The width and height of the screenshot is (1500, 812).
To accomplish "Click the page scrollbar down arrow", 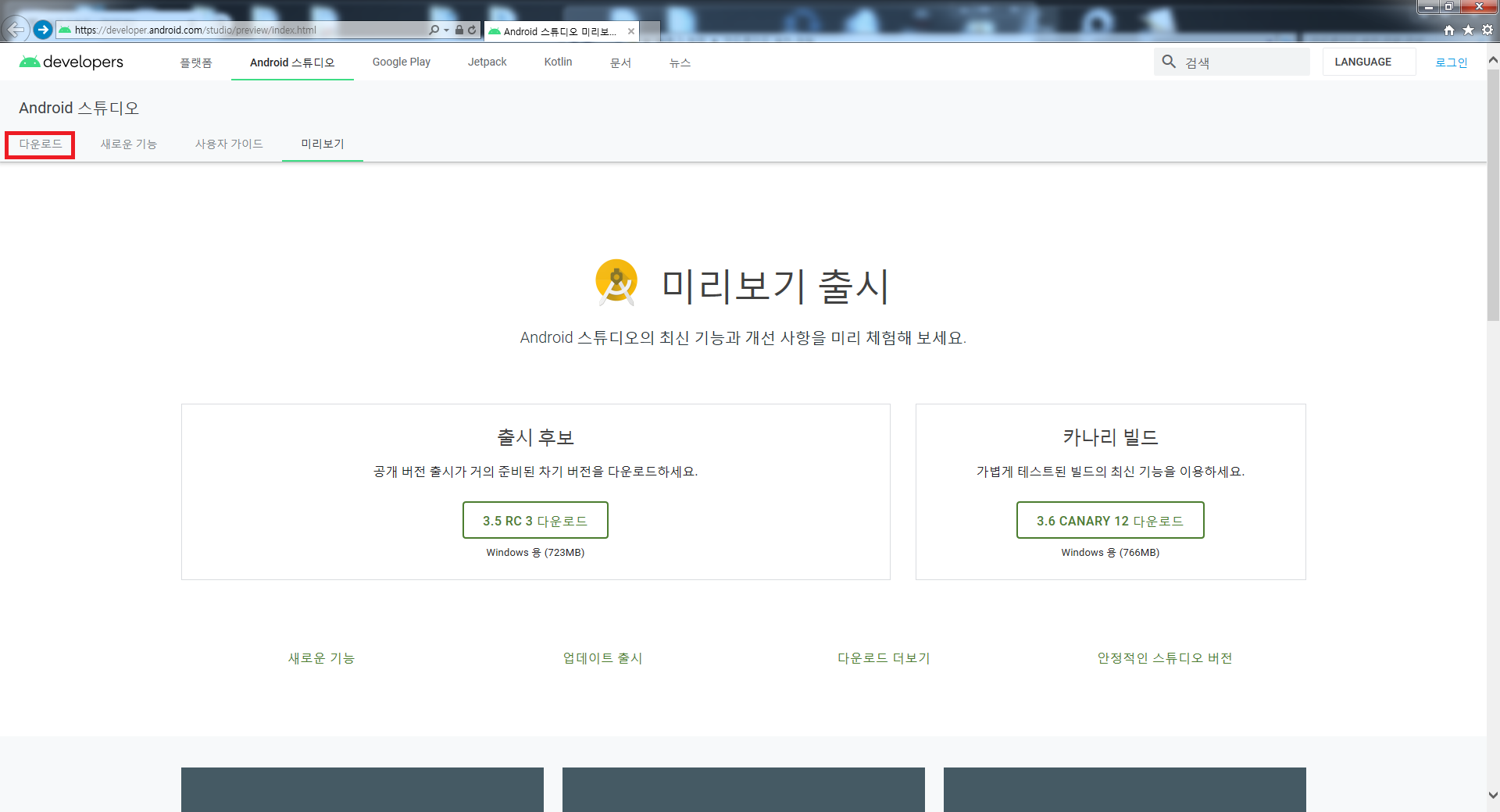I will (1493, 796).
